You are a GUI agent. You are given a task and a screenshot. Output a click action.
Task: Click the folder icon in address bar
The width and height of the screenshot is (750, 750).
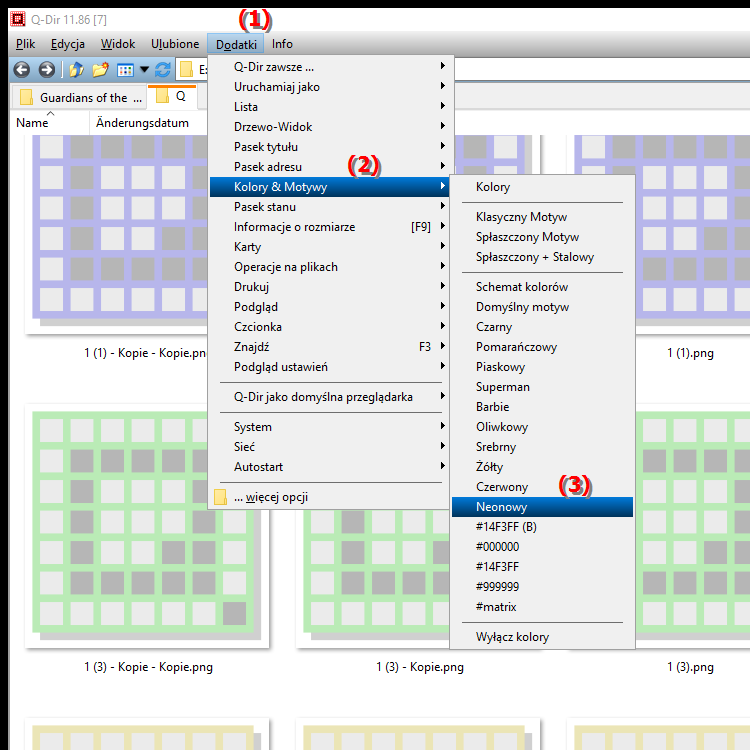(x=186, y=70)
